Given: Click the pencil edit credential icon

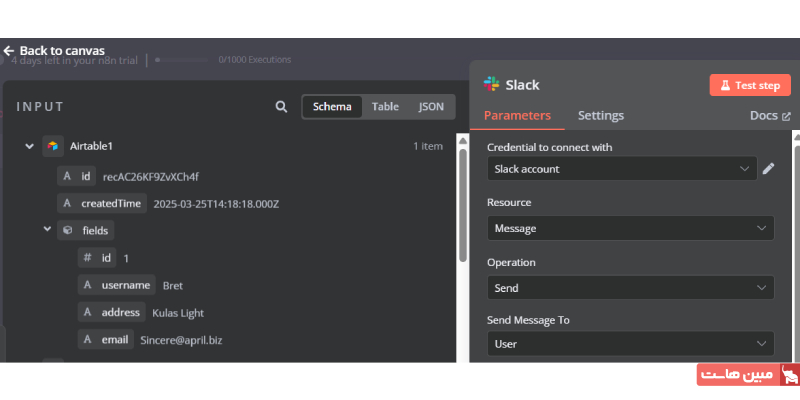Looking at the screenshot, I should pos(768,169).
